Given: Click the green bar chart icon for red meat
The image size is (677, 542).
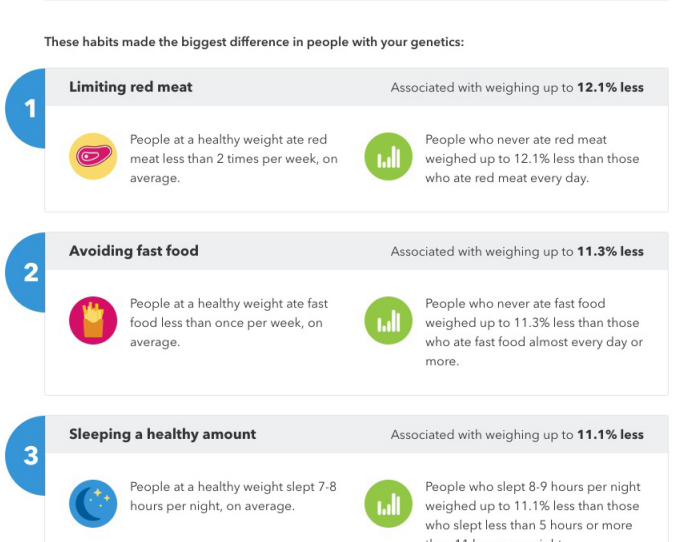Looking at the screenshot, I should [x=389, y=156].
